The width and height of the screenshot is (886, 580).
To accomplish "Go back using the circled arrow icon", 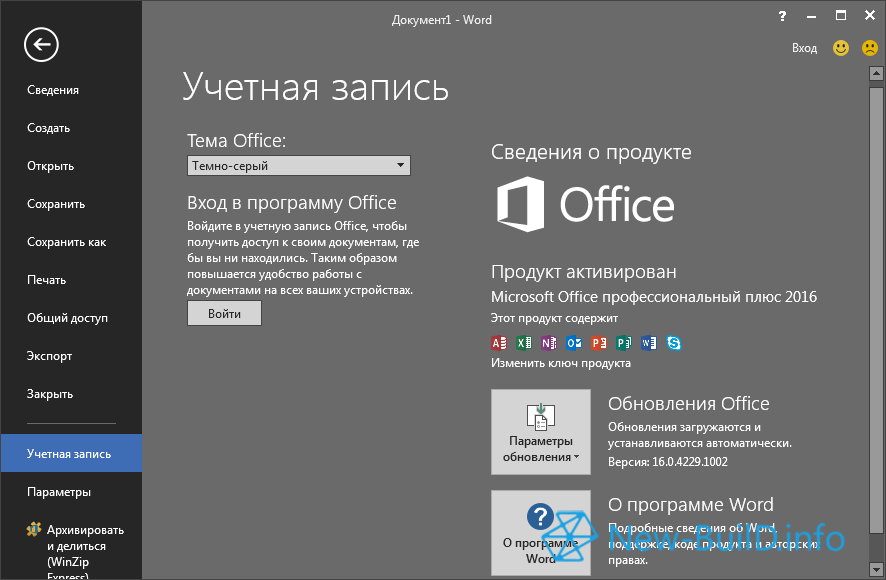I will [x=41, y=44].
